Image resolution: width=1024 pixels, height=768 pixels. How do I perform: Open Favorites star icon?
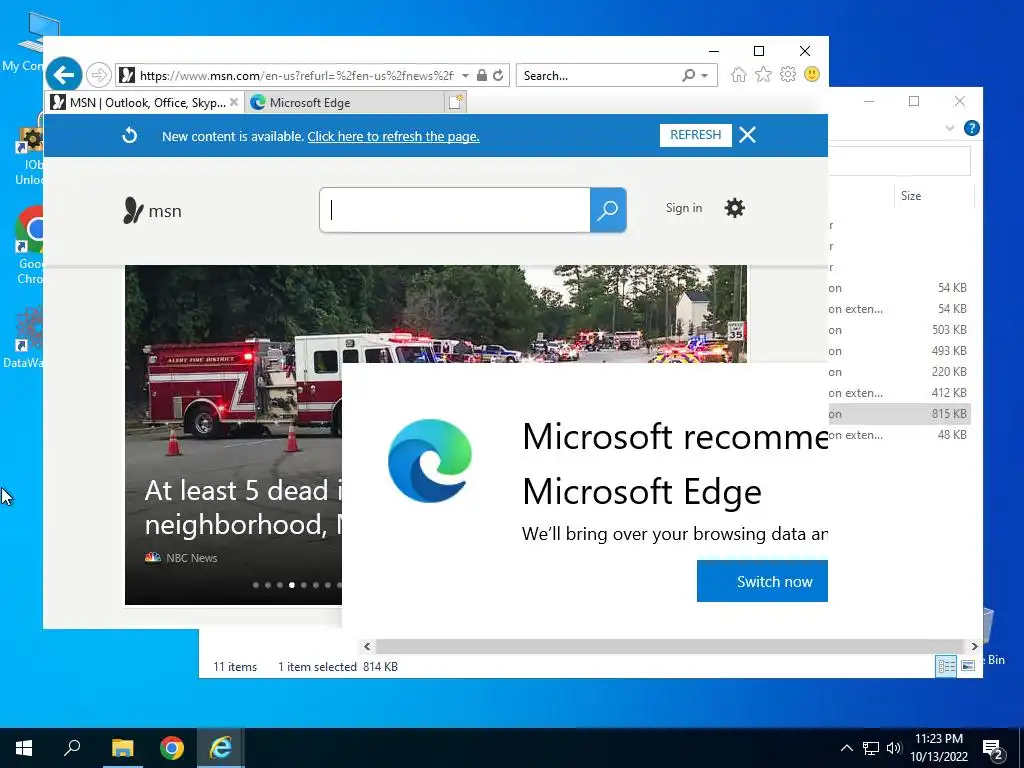763,74
